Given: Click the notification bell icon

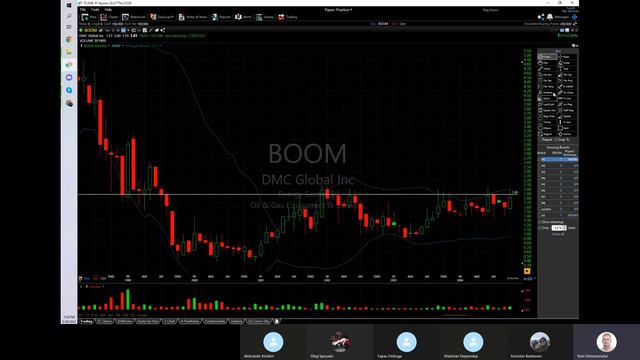Looking at the screenshot, I should (550, 17).
